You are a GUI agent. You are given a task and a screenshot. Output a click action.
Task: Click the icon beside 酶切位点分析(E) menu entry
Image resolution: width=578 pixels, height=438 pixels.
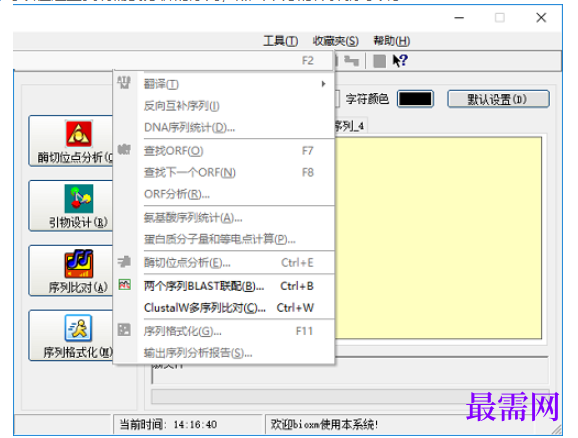(124, 261)
